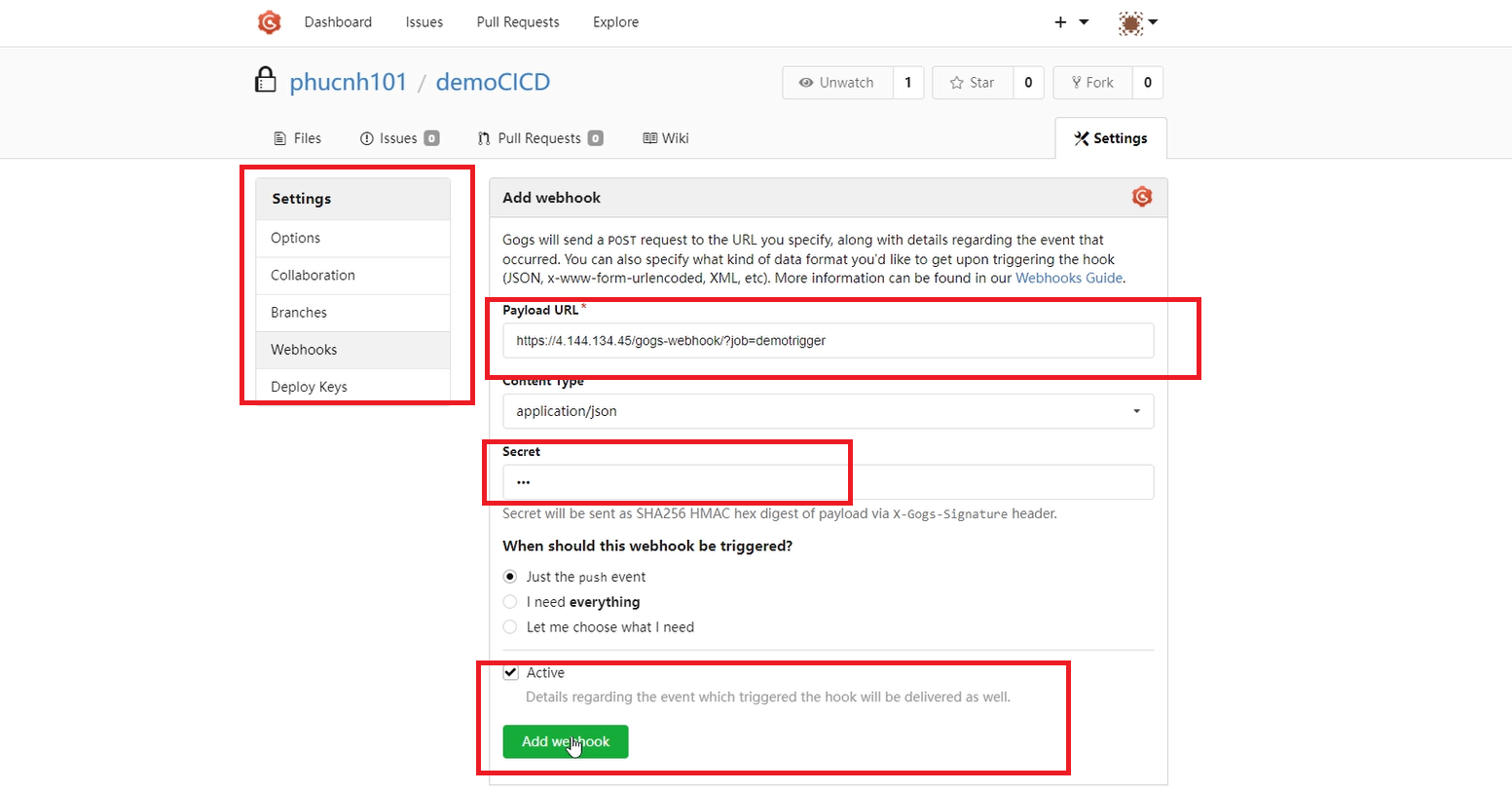
Task: Click the green Add webhook button
Action: [566, 741]
